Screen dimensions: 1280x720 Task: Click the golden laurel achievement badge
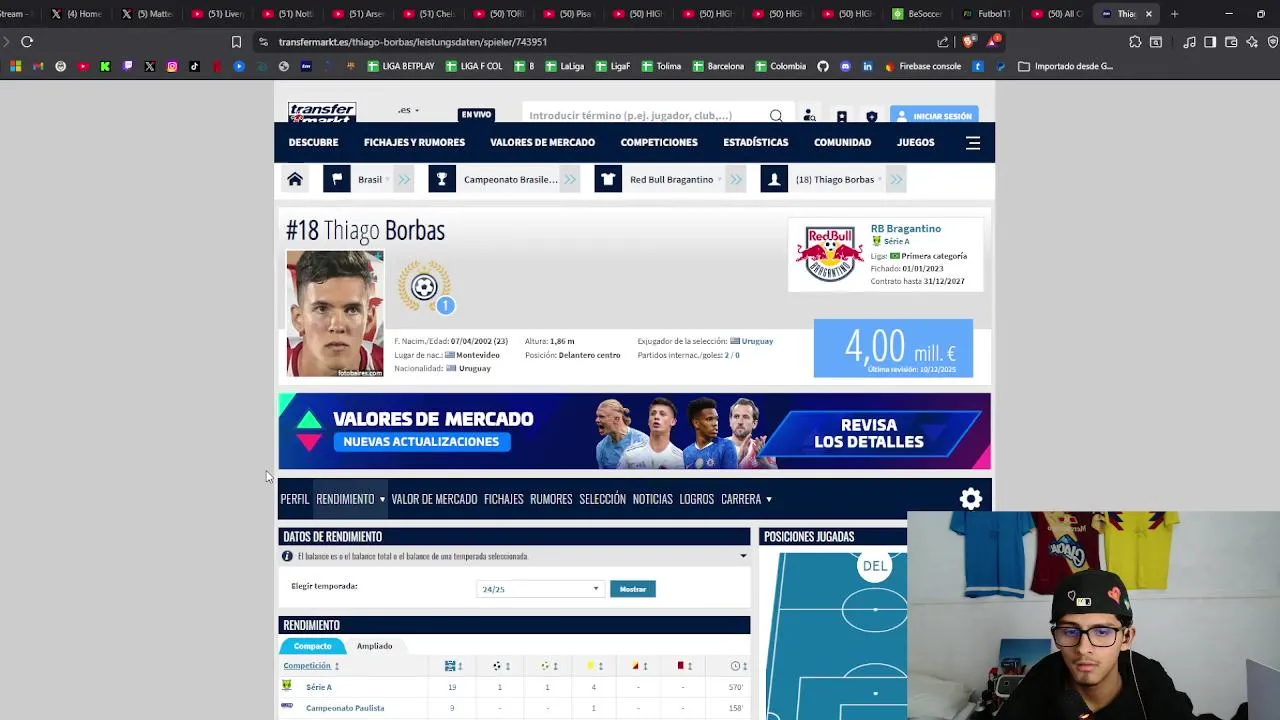pos(425,287)
